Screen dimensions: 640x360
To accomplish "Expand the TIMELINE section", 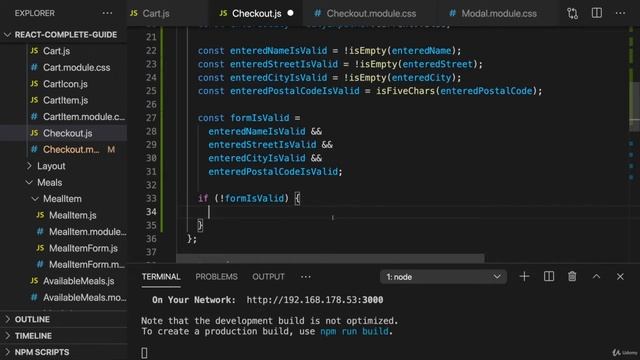I will 33,336.
